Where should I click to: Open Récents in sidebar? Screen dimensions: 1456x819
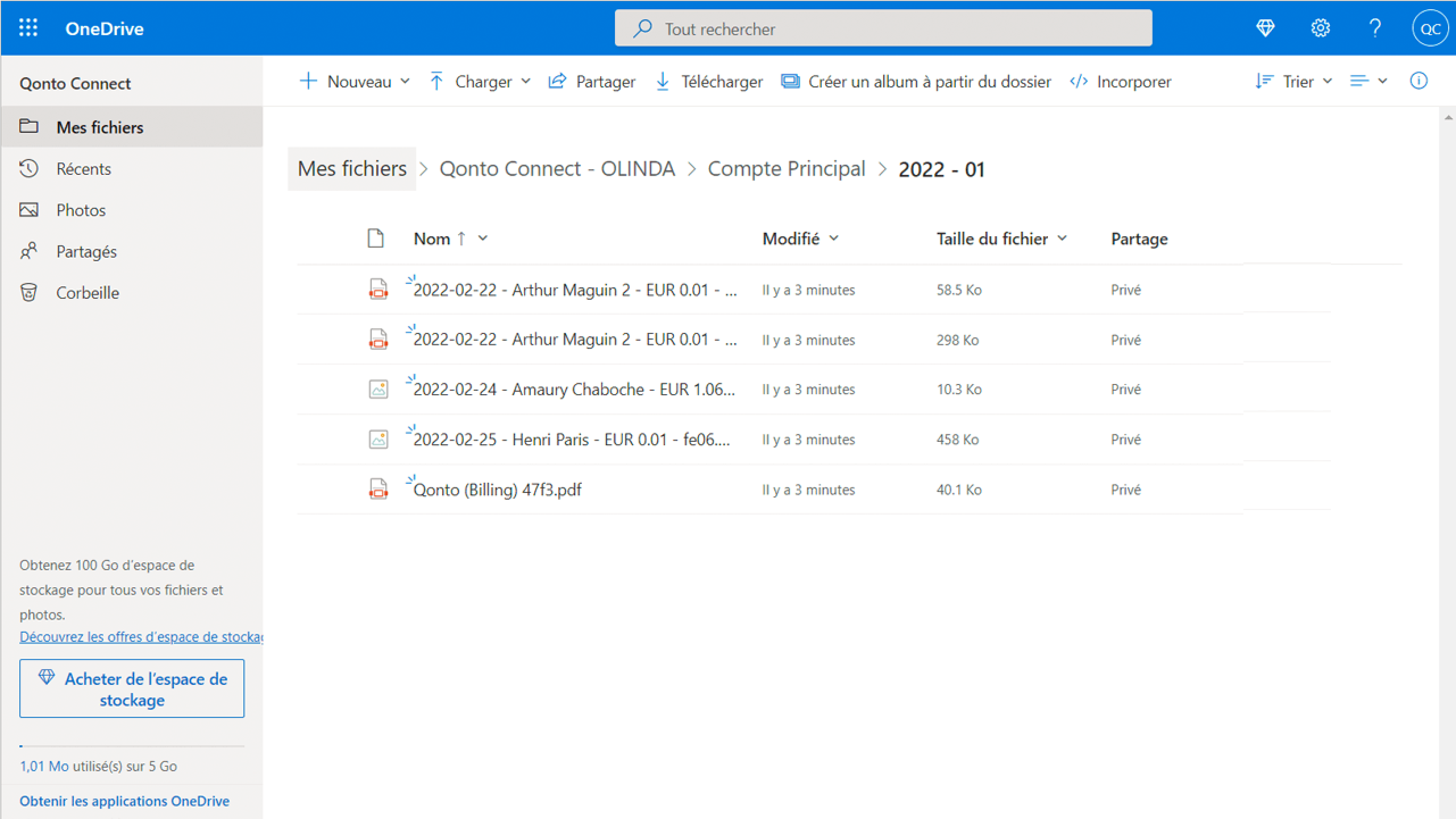132,169
